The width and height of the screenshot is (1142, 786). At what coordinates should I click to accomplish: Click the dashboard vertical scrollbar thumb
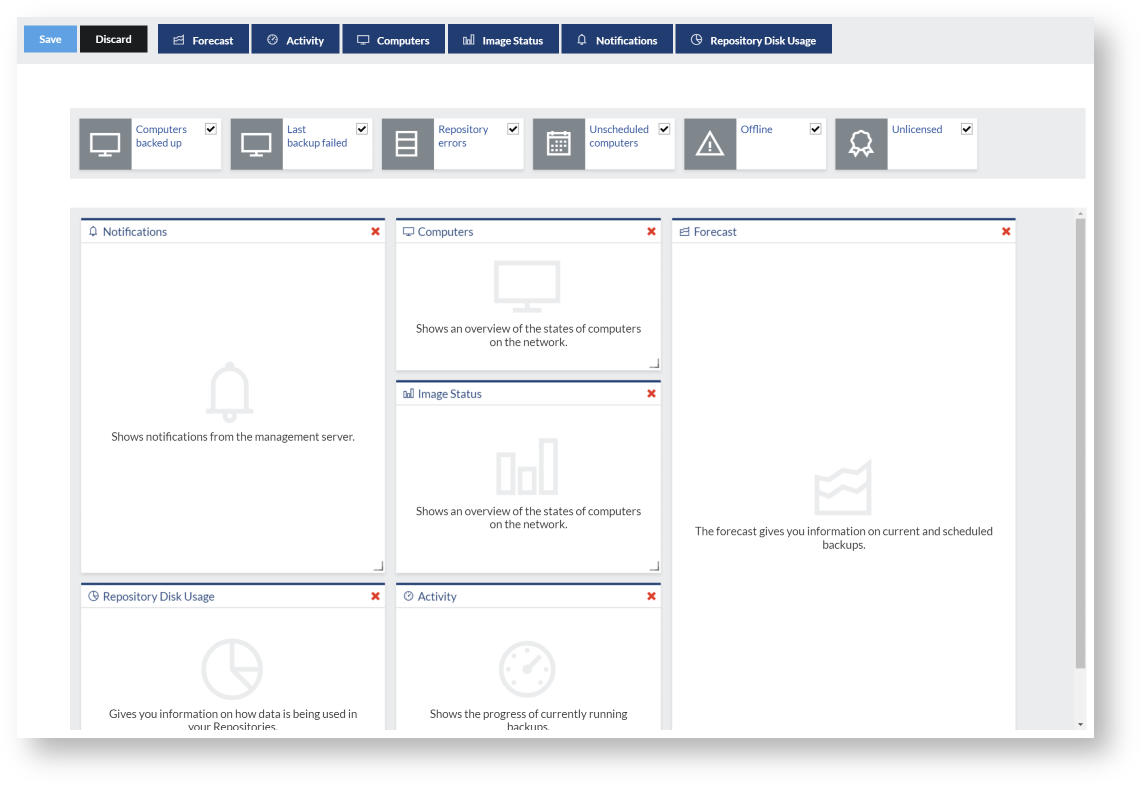point(1081,444)
